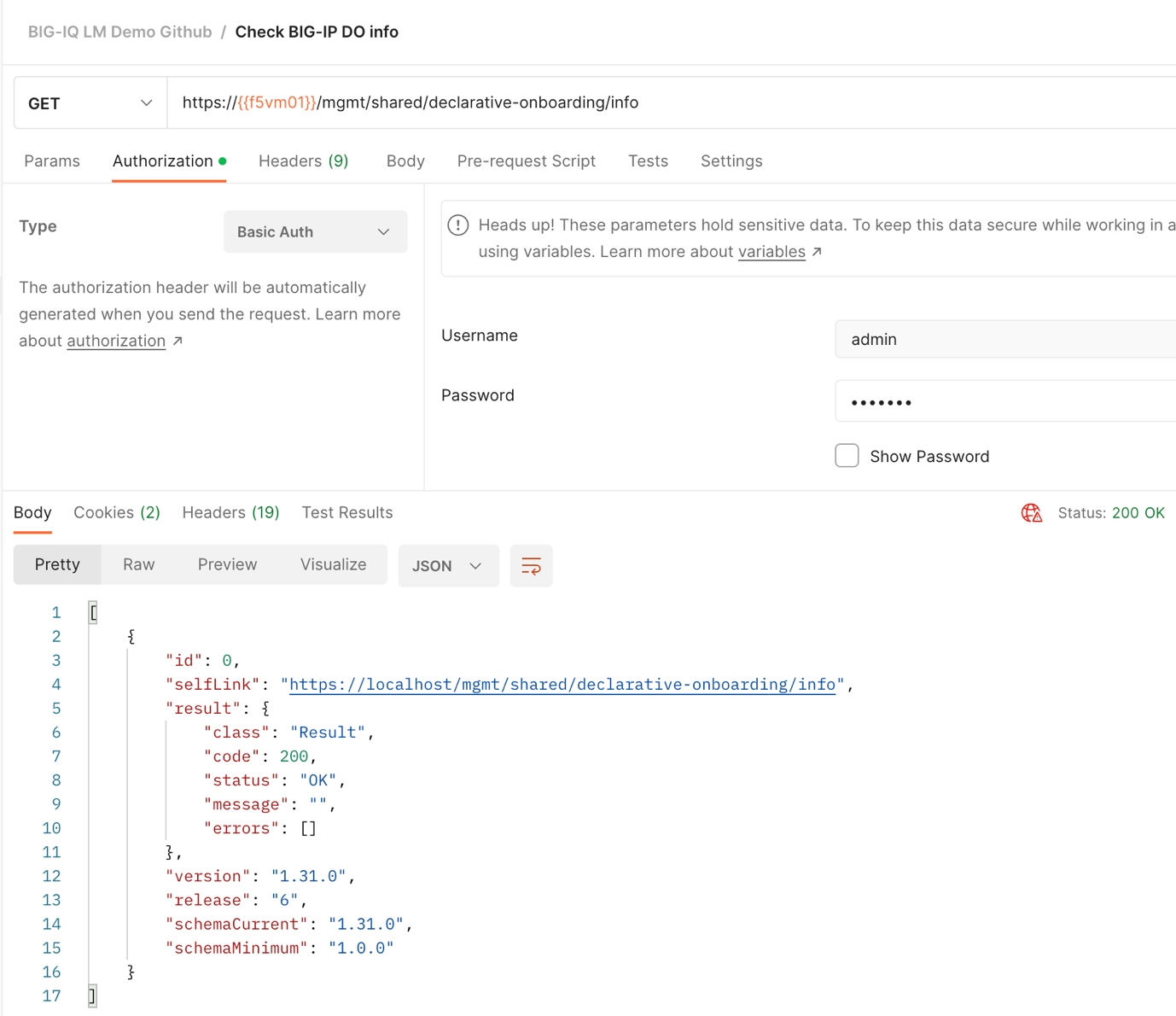Switch to Pre-request Script tab
Screen dimensions: 1176x1016
click(526, 161)
